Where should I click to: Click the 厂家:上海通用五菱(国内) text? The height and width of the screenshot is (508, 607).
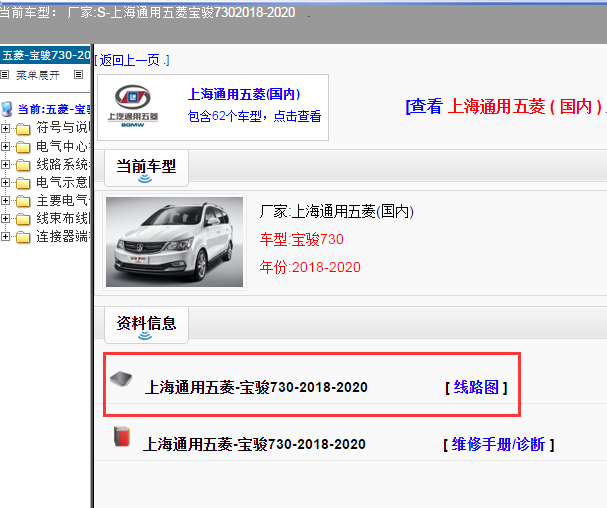[x=337, y=211]
